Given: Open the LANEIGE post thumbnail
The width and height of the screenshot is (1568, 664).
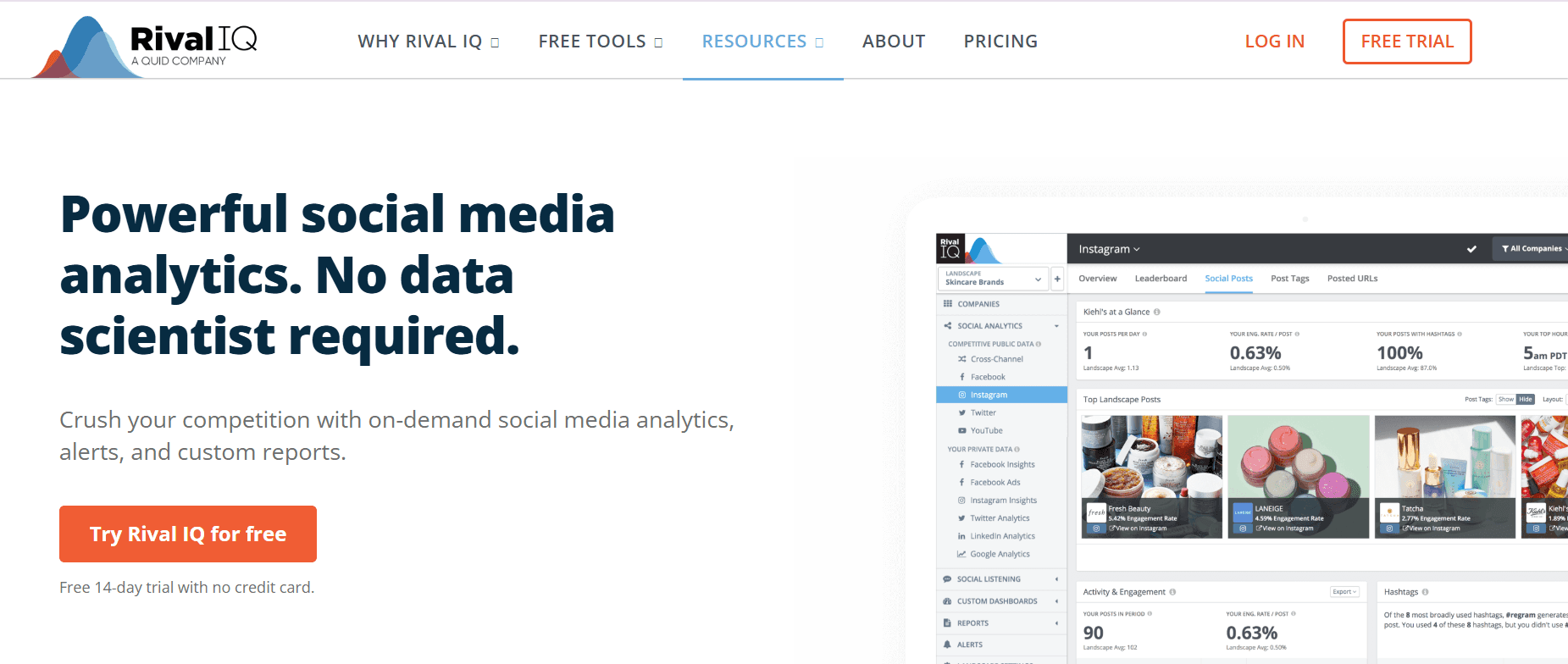Looking at the screenshot, I should (x=1299, y=477).
